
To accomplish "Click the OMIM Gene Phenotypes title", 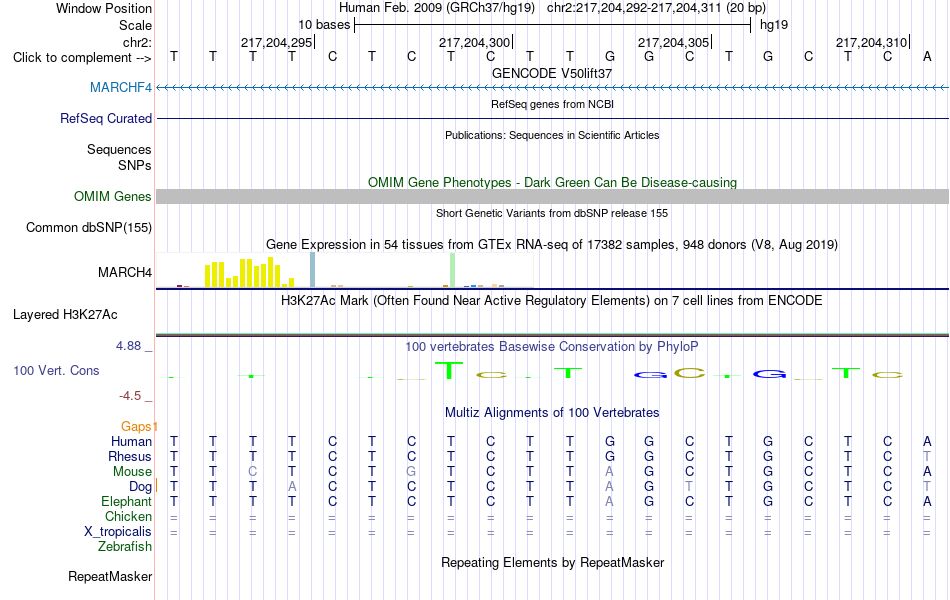I will tap(552, 182).
